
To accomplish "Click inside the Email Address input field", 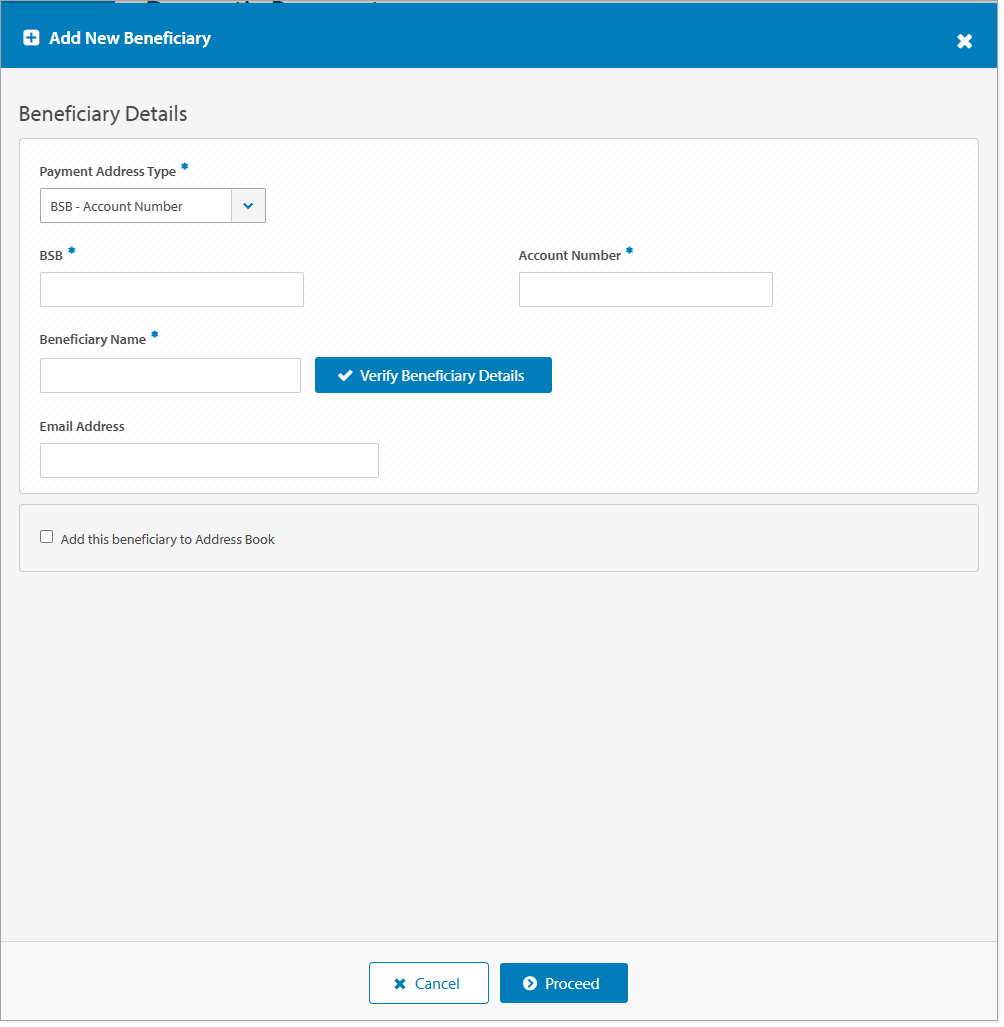I will pyautogui.click(x=208, y=460).
